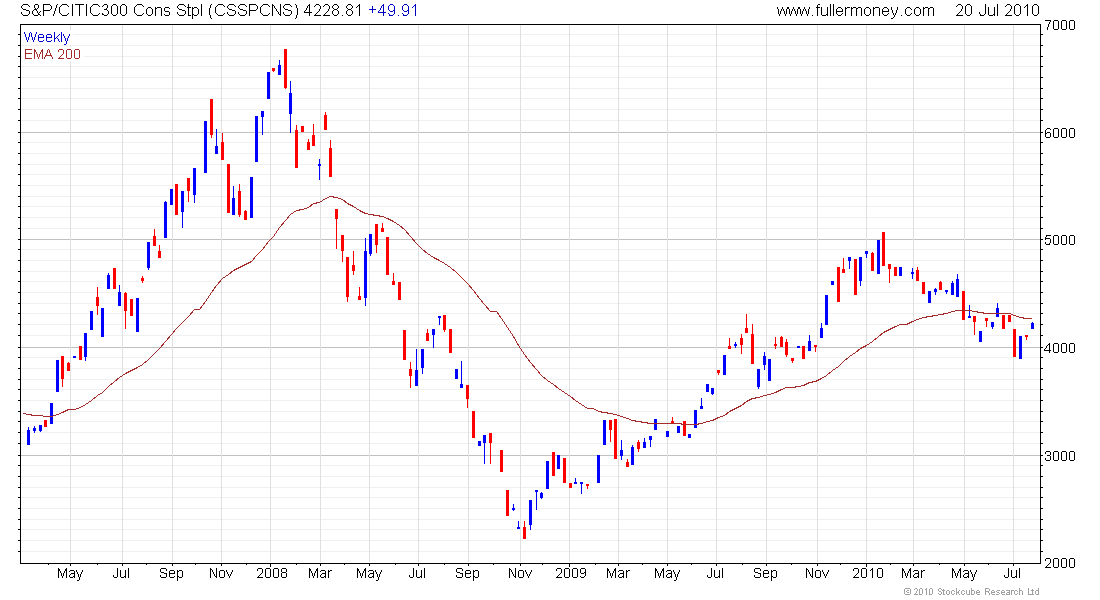Click the +49.91 price change figure
1100x600 pixels.
(x=393, y=11)
